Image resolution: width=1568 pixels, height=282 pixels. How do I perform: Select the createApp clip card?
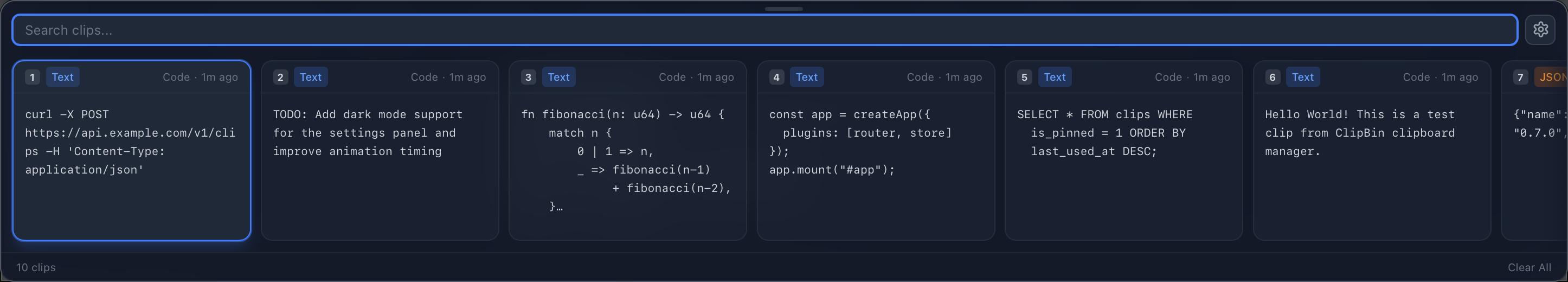pyautogui.click(x=876, y=150)
